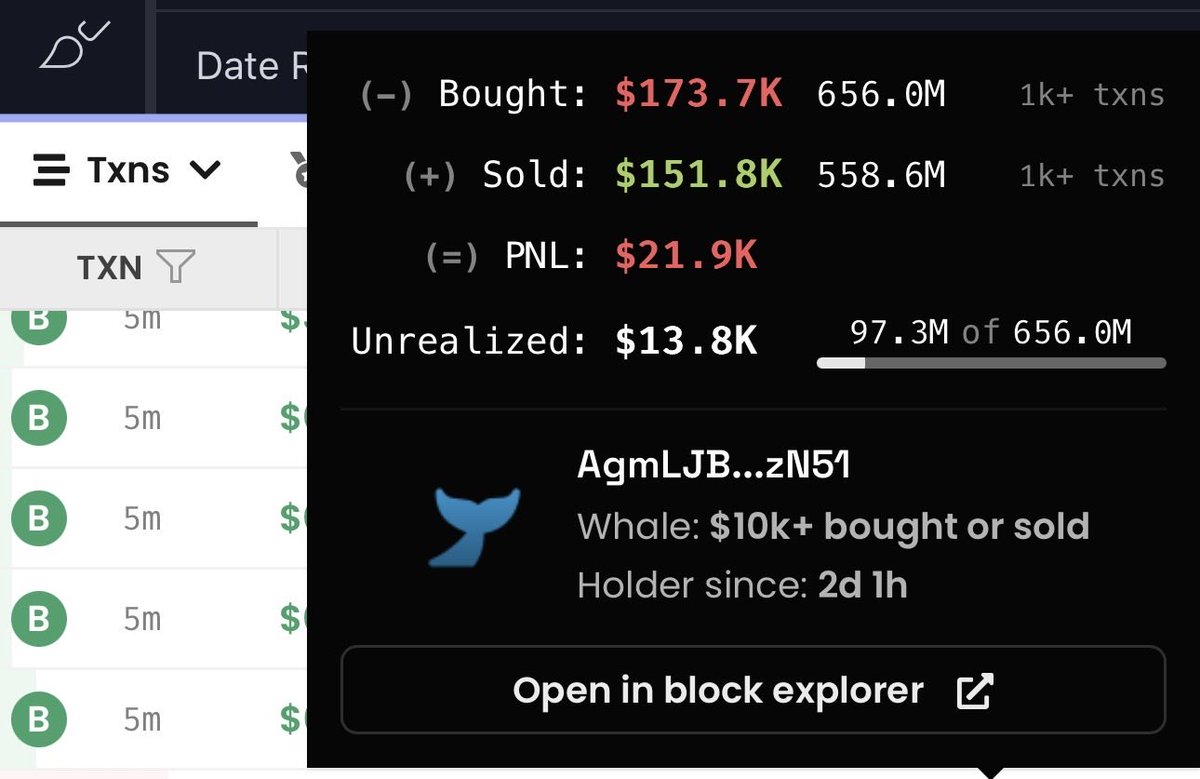Click the partially hidden icon right of Txns

click(x=297, y=170)
